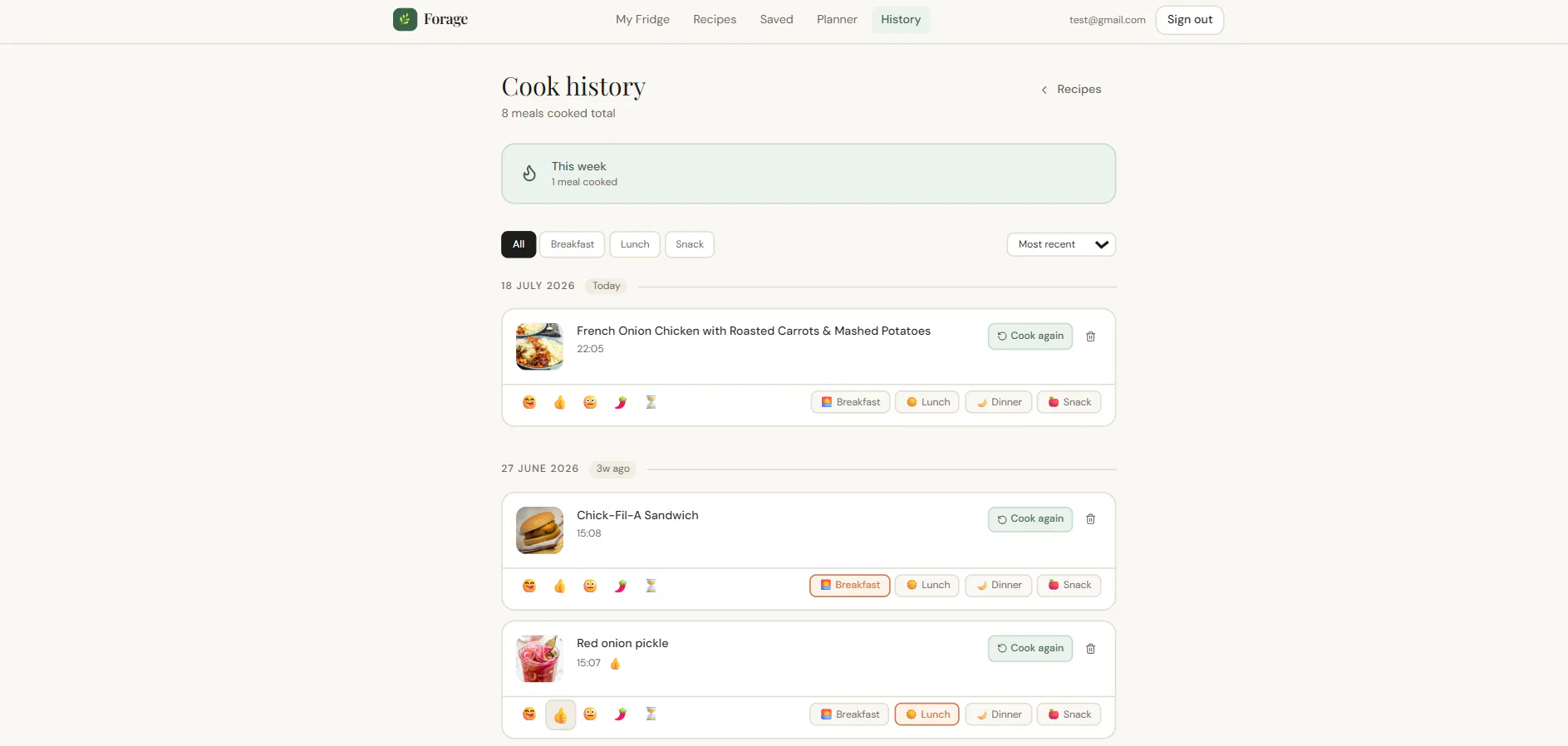
Task: Rate Red onion pickle with yummy face
Action: tap(529, 714)
